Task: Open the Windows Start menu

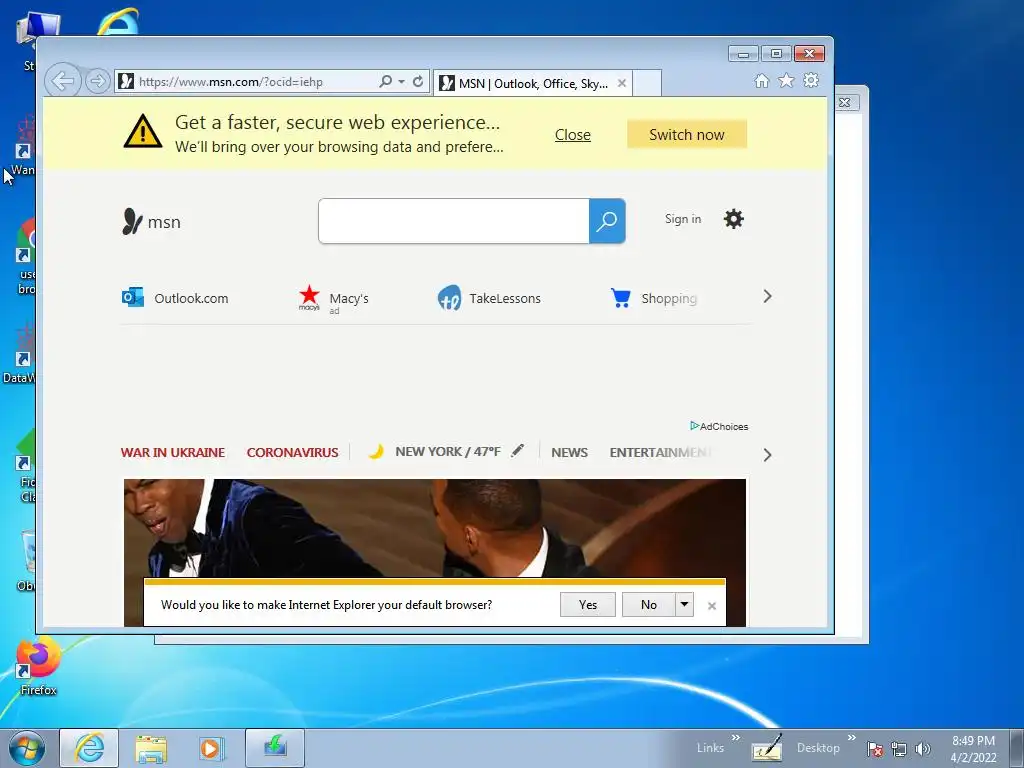Action: point(26,748)
